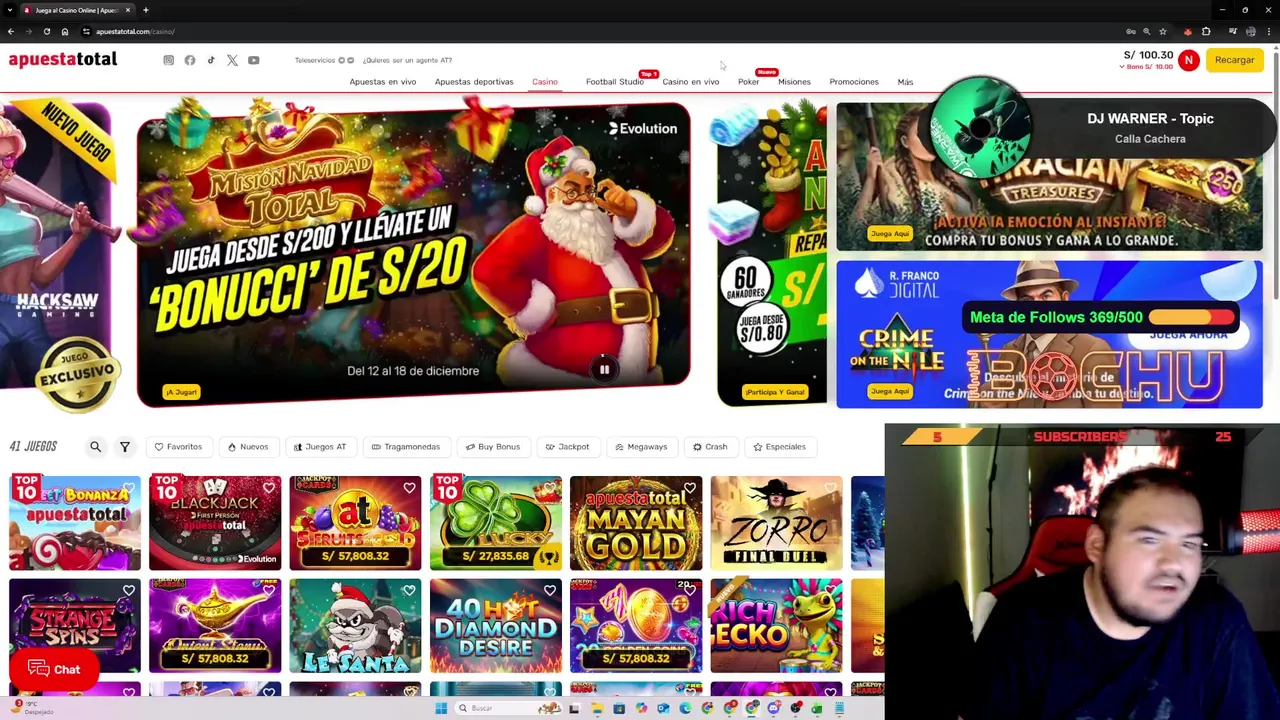This screenshot has width=1280, height=720.
Task: Click the site info icon in address bar
Action: click(86, 31)
